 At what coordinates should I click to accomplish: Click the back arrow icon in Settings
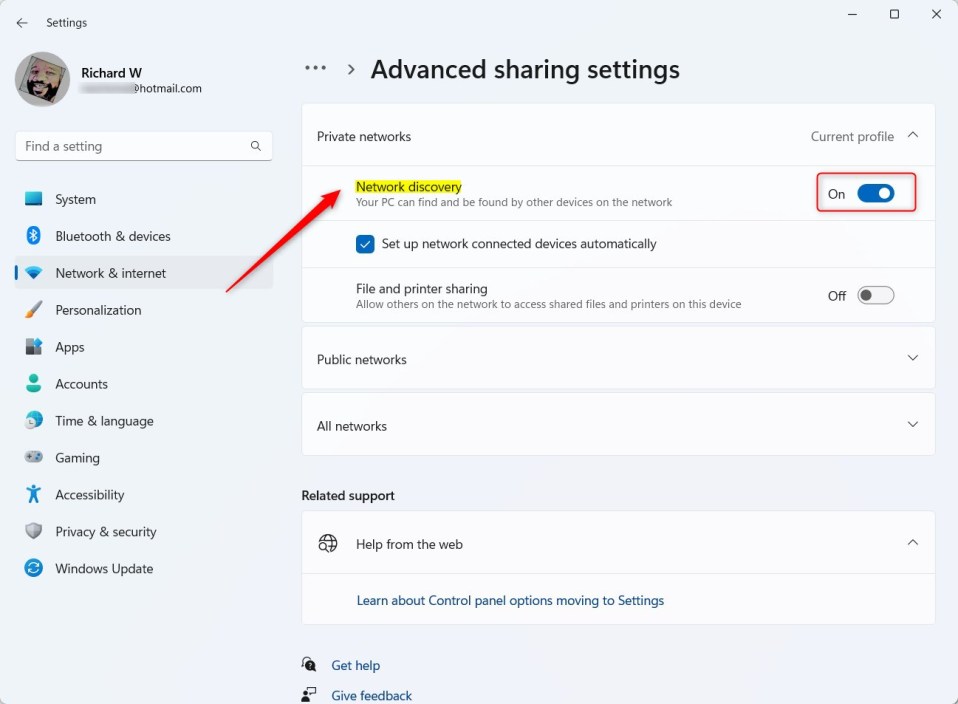click(x=22, y=23)
